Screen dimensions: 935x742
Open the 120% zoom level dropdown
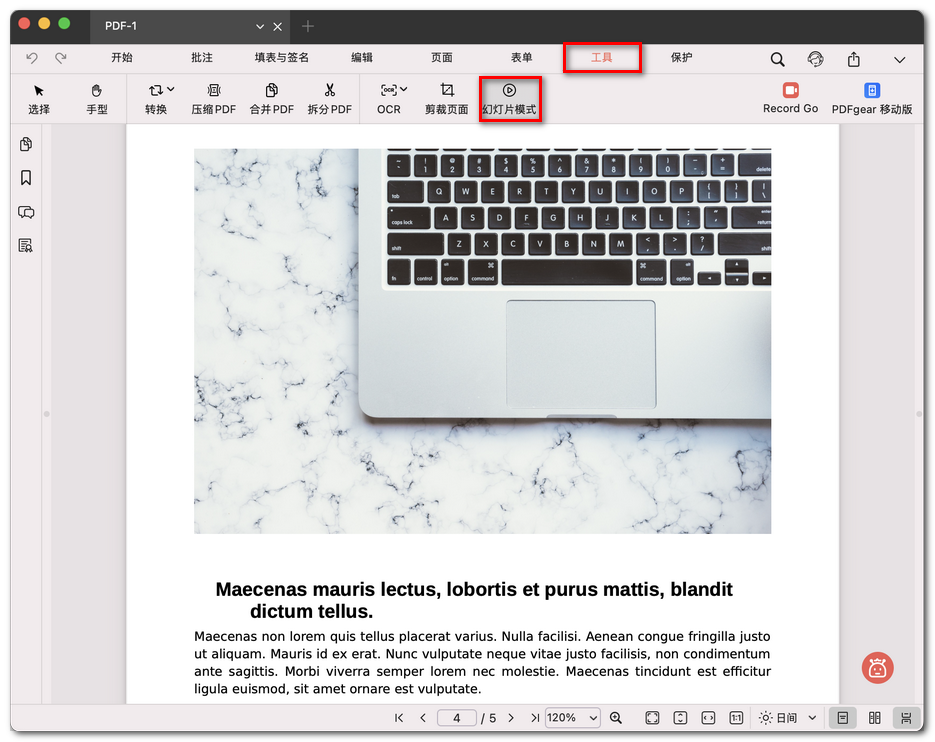(x=573, y=718)
